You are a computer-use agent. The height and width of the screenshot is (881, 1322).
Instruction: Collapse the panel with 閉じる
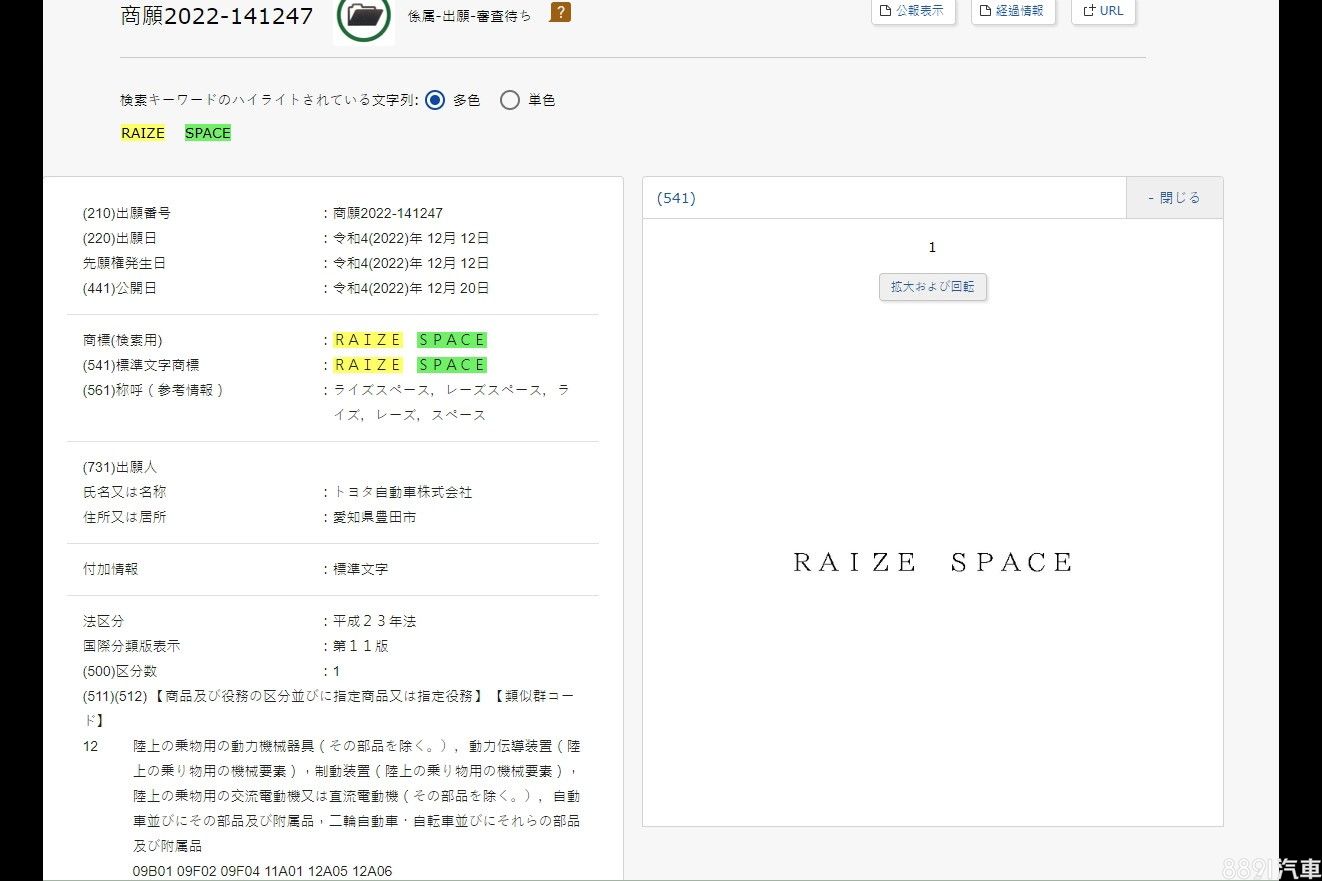(x=1174, y=198)
